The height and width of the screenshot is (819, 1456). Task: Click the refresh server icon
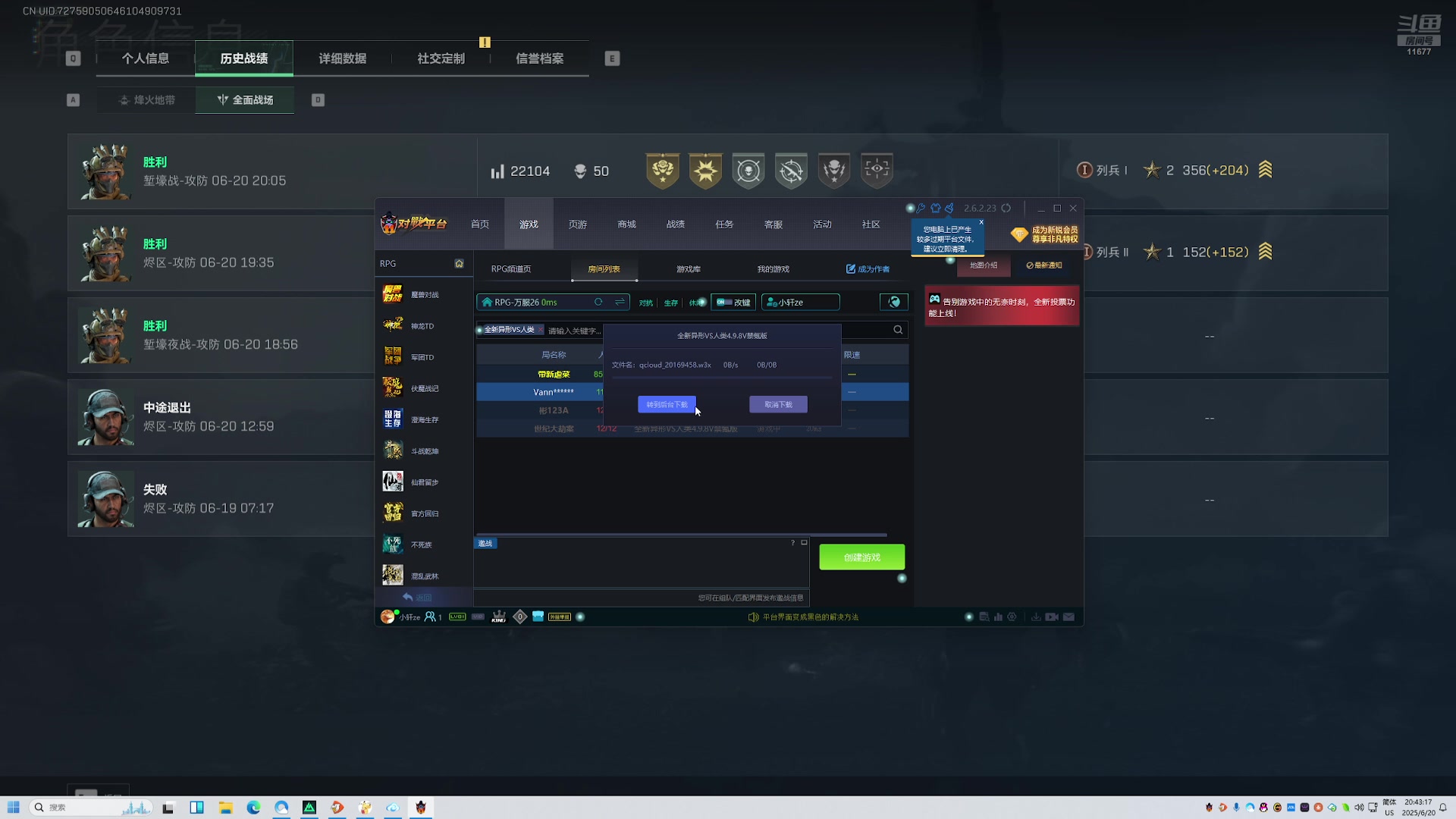[x=598, y=302]
